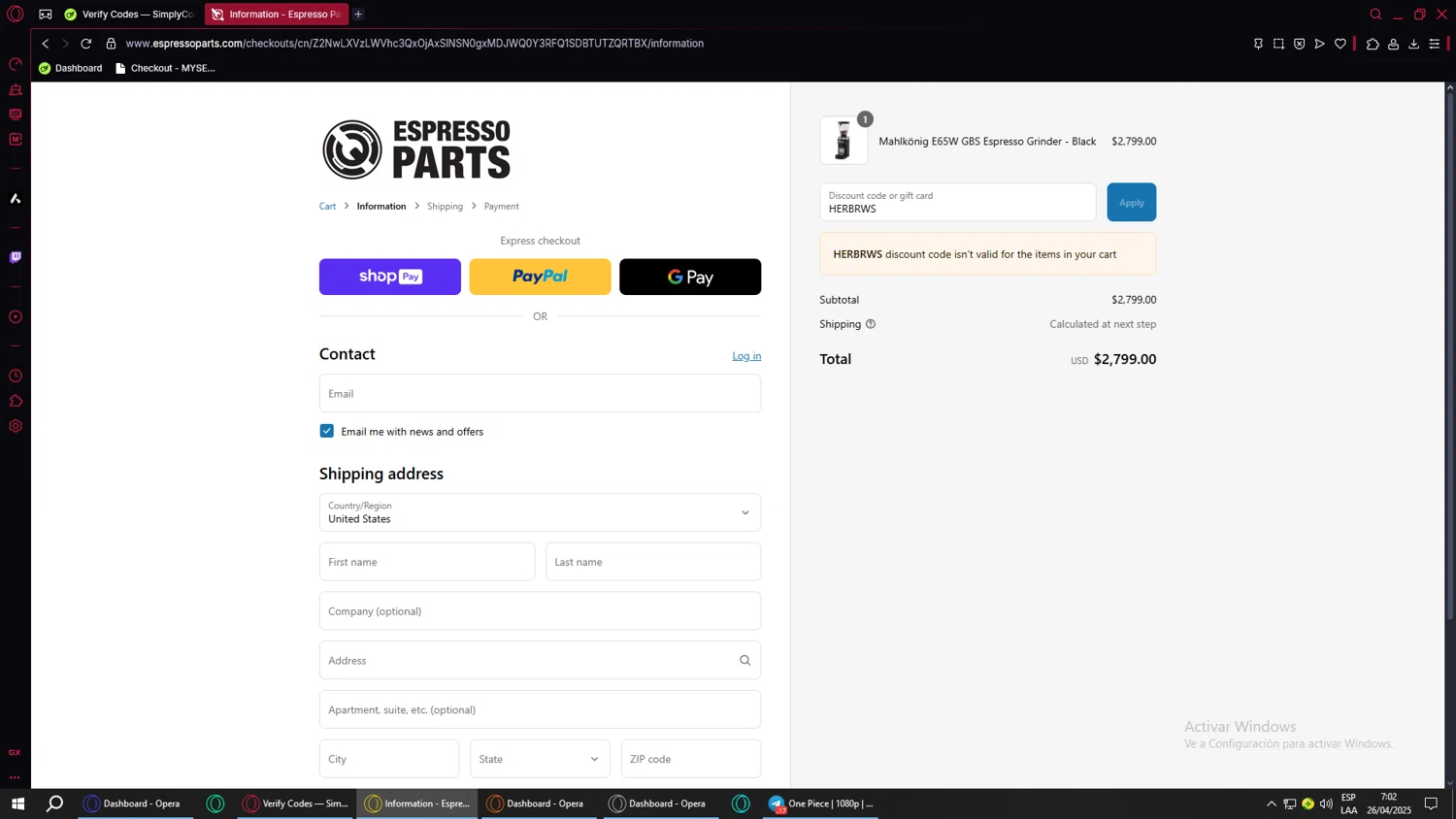Click the Espresso Parts logo

click(x=416, y=149)
